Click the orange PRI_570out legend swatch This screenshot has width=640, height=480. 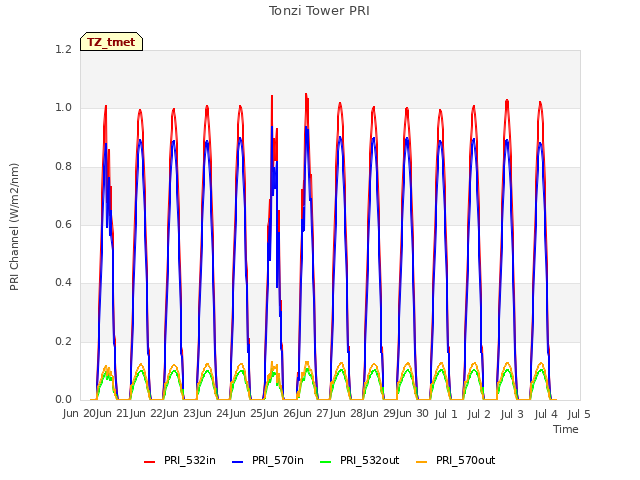tap(421, 462)
